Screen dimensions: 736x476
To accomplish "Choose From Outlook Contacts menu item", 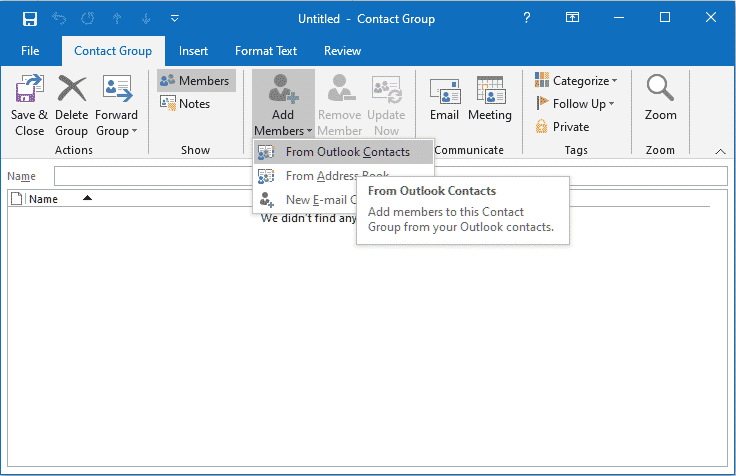I will pyautogui.click(x=343, y=152).
